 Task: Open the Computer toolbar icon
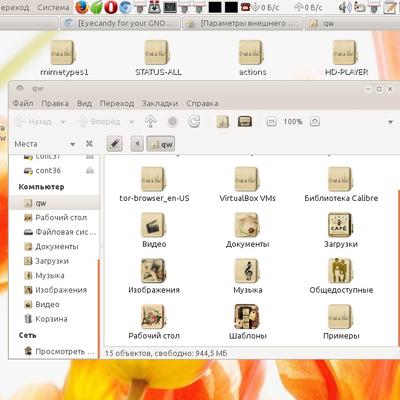[x=245, y=122]
